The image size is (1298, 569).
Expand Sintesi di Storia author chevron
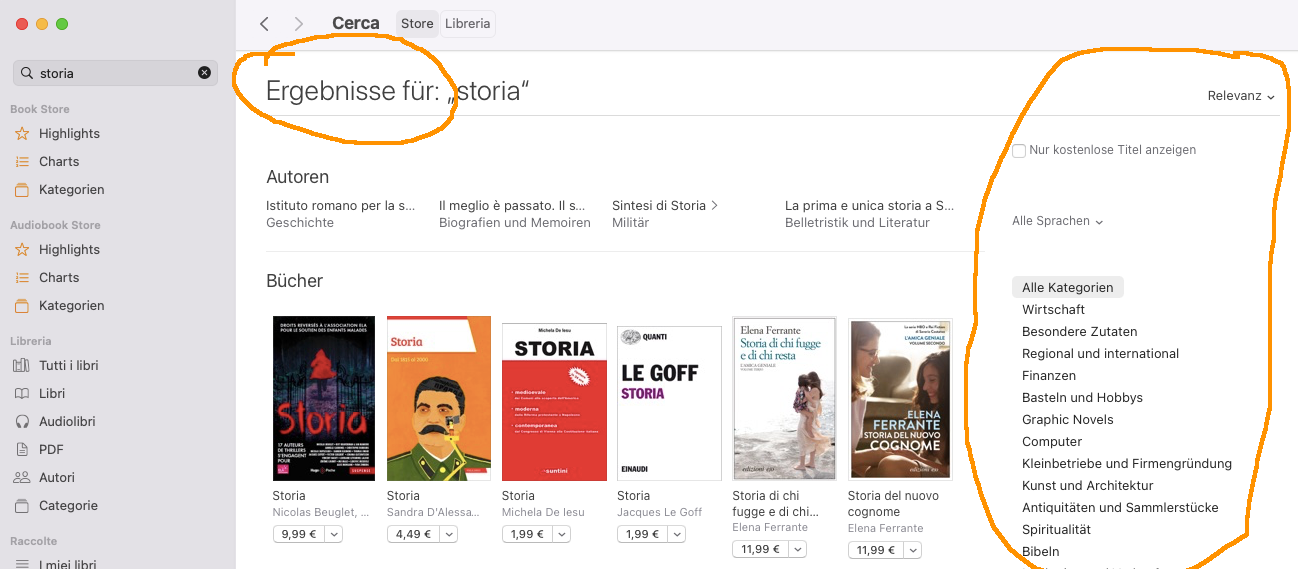714,205
